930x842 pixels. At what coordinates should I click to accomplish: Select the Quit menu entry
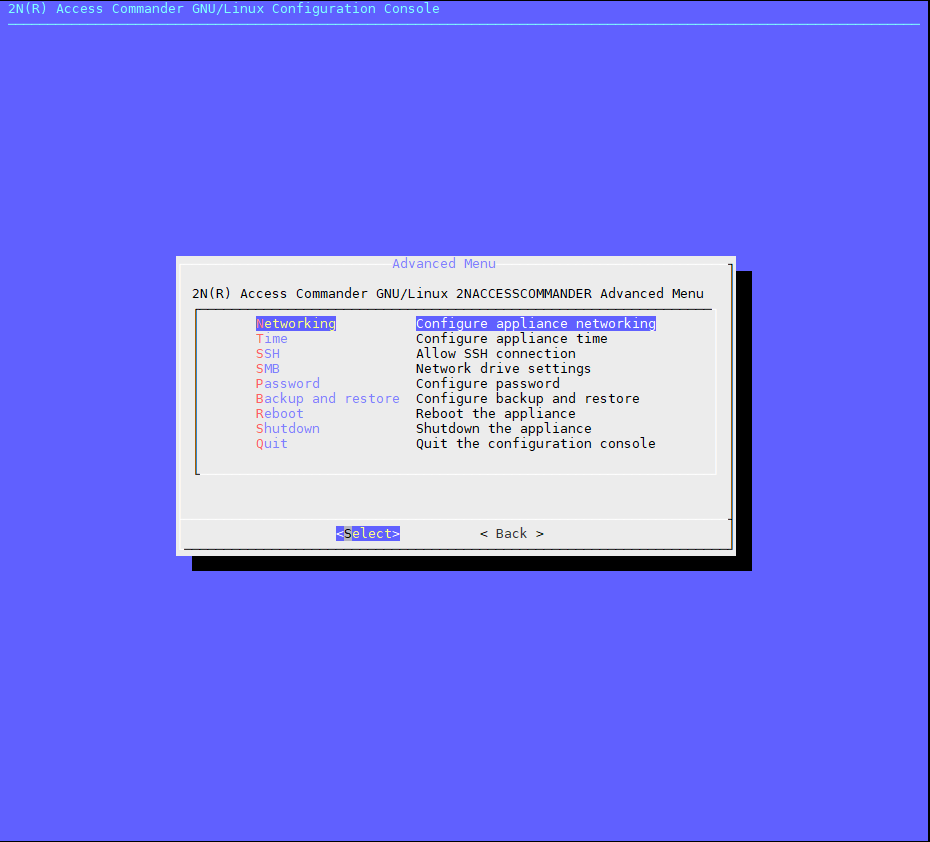[x=272, y=444]
